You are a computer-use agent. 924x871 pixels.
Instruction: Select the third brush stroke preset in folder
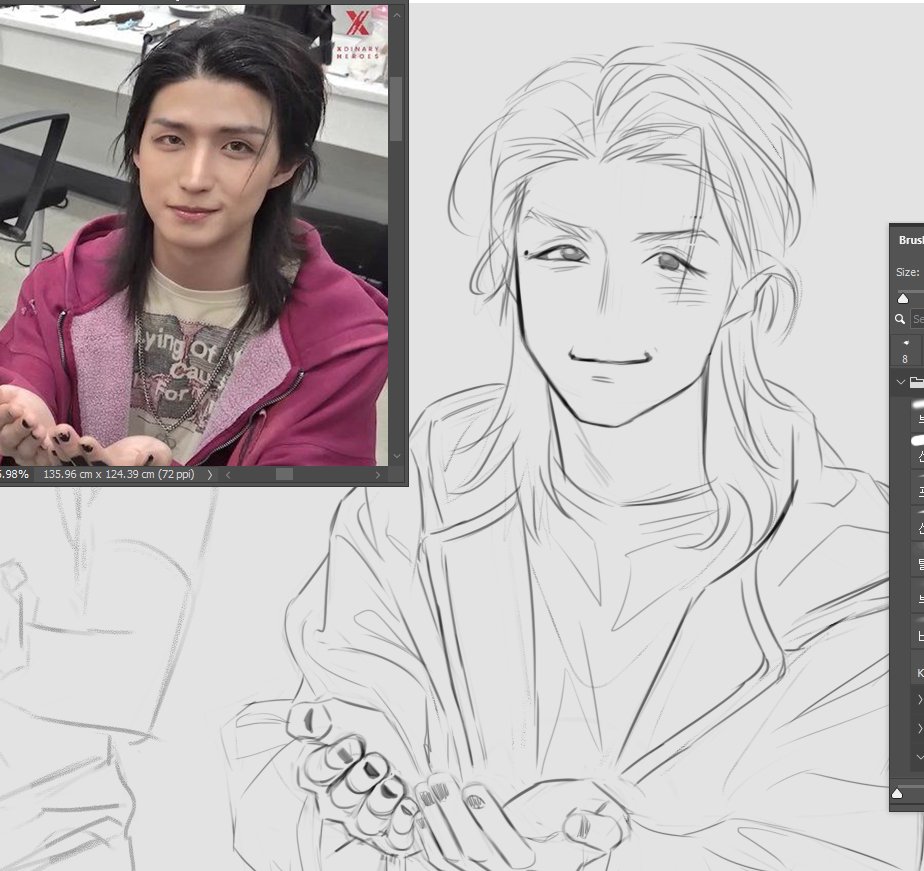[918, 487]
